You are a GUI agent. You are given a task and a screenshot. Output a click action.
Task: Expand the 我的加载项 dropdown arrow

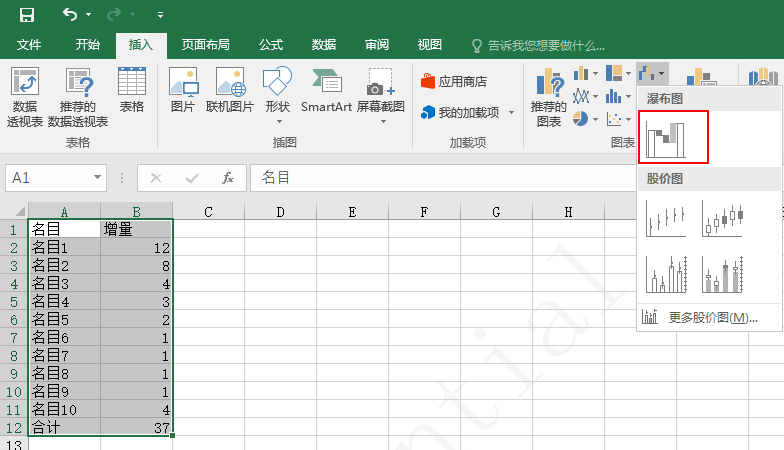coord(512,112)
